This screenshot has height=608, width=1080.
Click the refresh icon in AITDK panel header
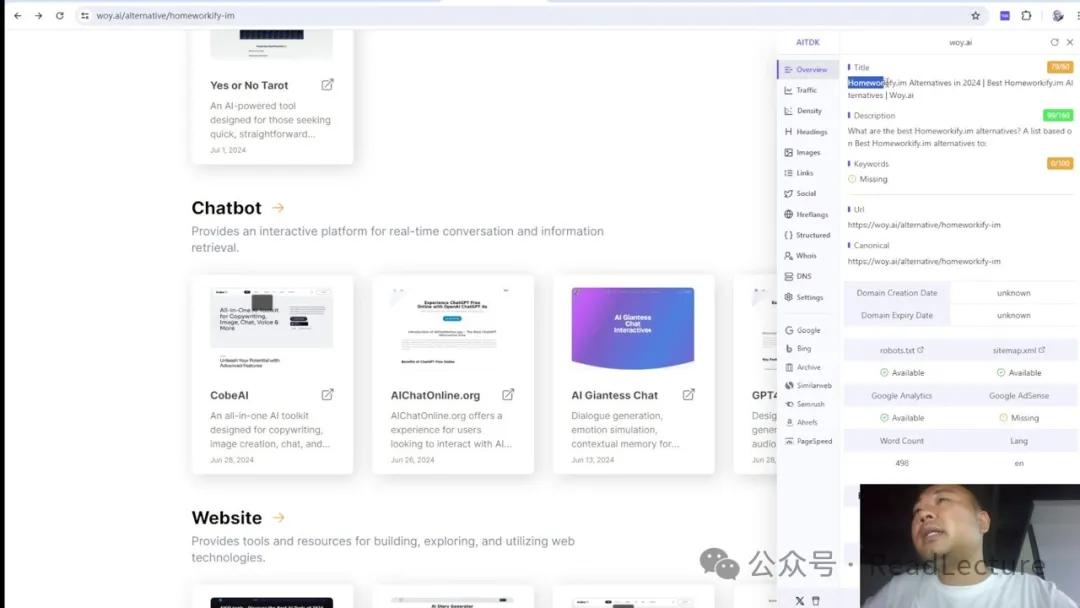point(1054,43)
